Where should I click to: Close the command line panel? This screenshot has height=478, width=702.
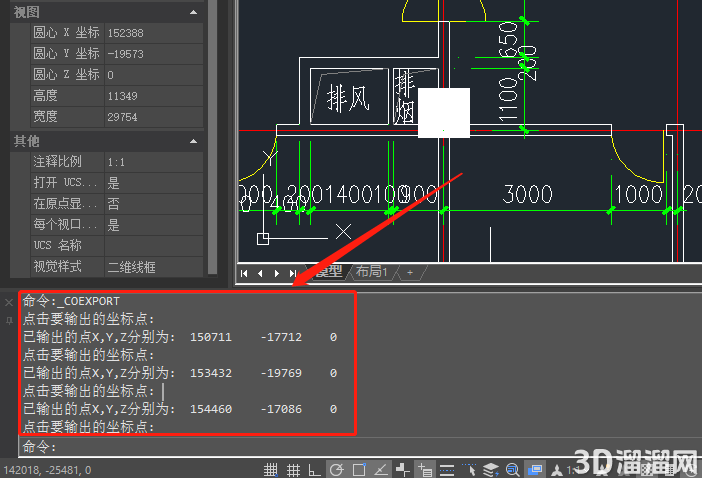[9, 303]
